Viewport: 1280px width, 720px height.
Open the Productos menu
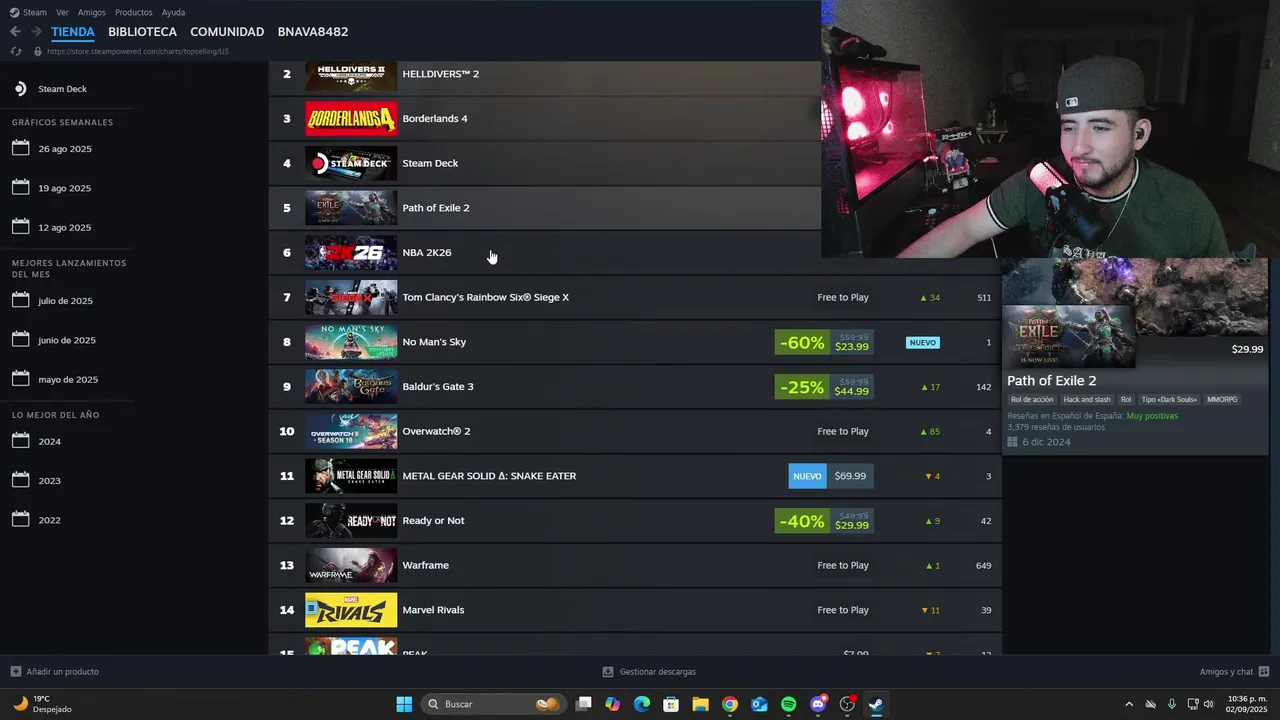point(134,12)
